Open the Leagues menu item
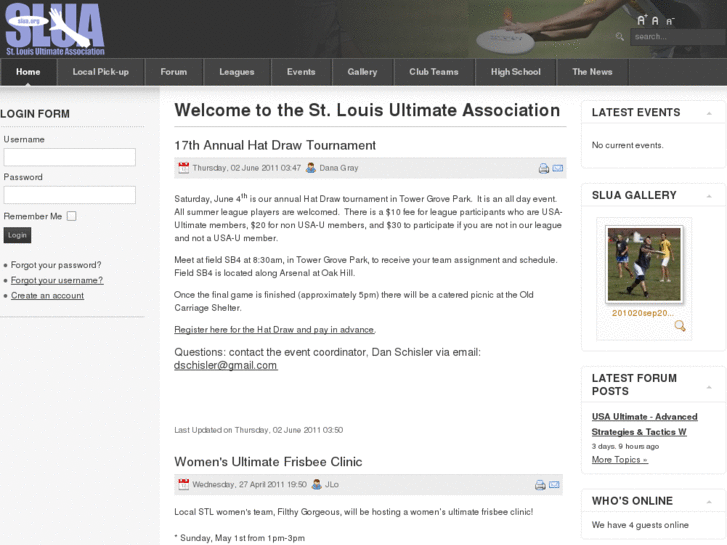This screenshot has width=727, height=545. coord(237,72)
